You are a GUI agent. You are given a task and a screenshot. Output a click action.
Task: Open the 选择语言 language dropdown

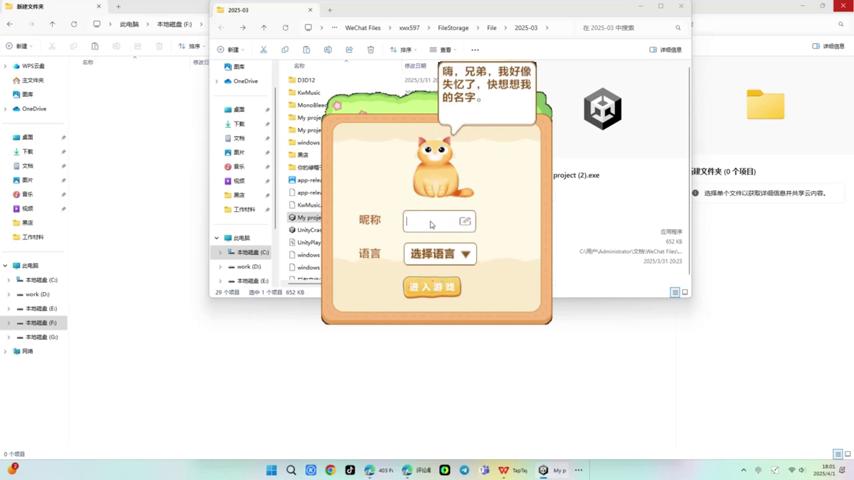tap(440, 254)
